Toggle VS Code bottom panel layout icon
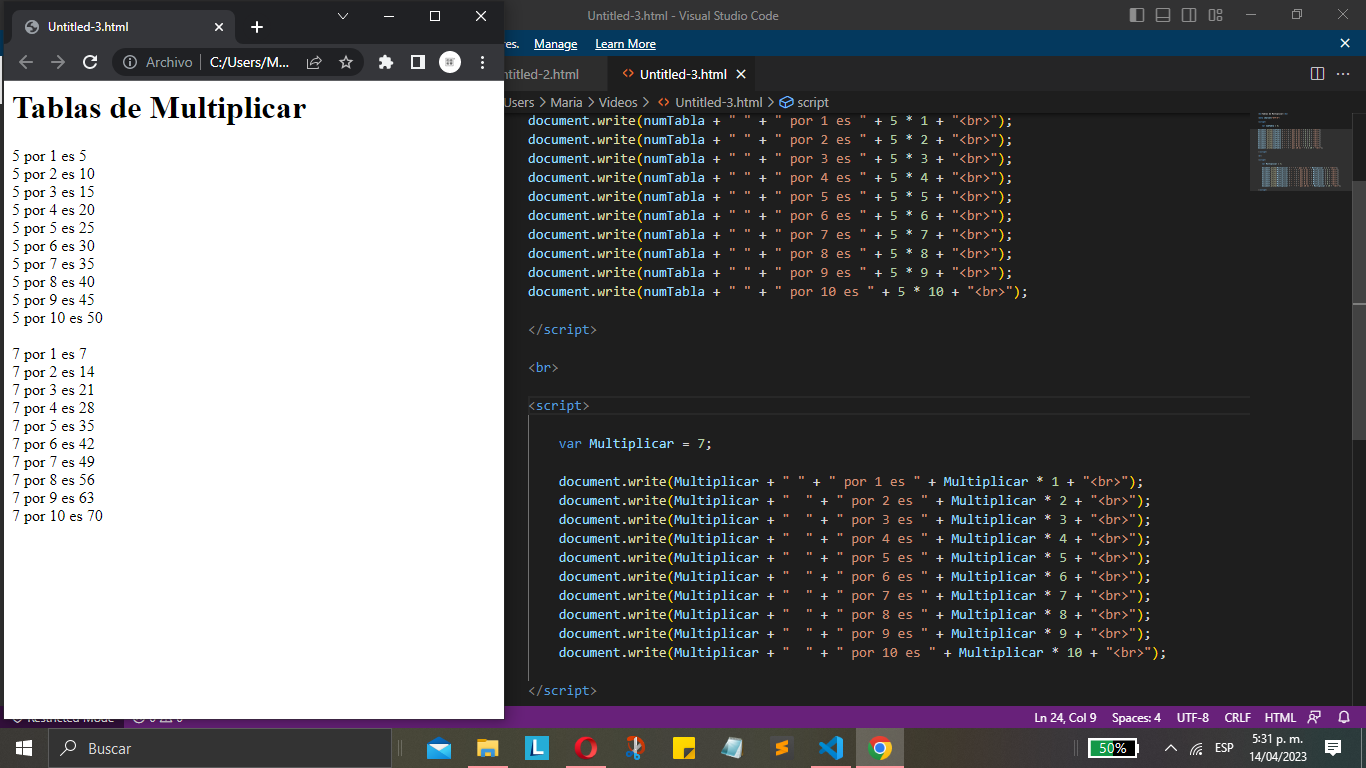The width and height of the screenshot is (1366, 768). pyautogui.click(x=1163, y=15)
